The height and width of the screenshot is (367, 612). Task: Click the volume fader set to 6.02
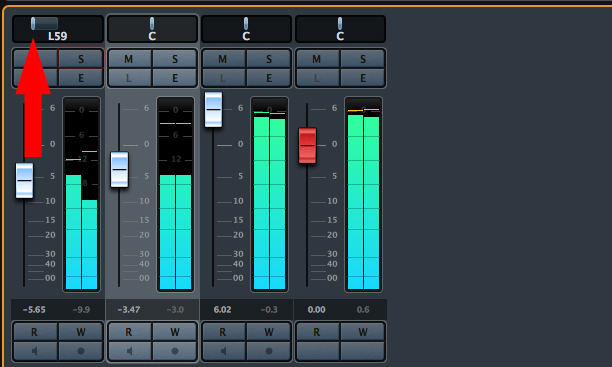tap(213, 110)
